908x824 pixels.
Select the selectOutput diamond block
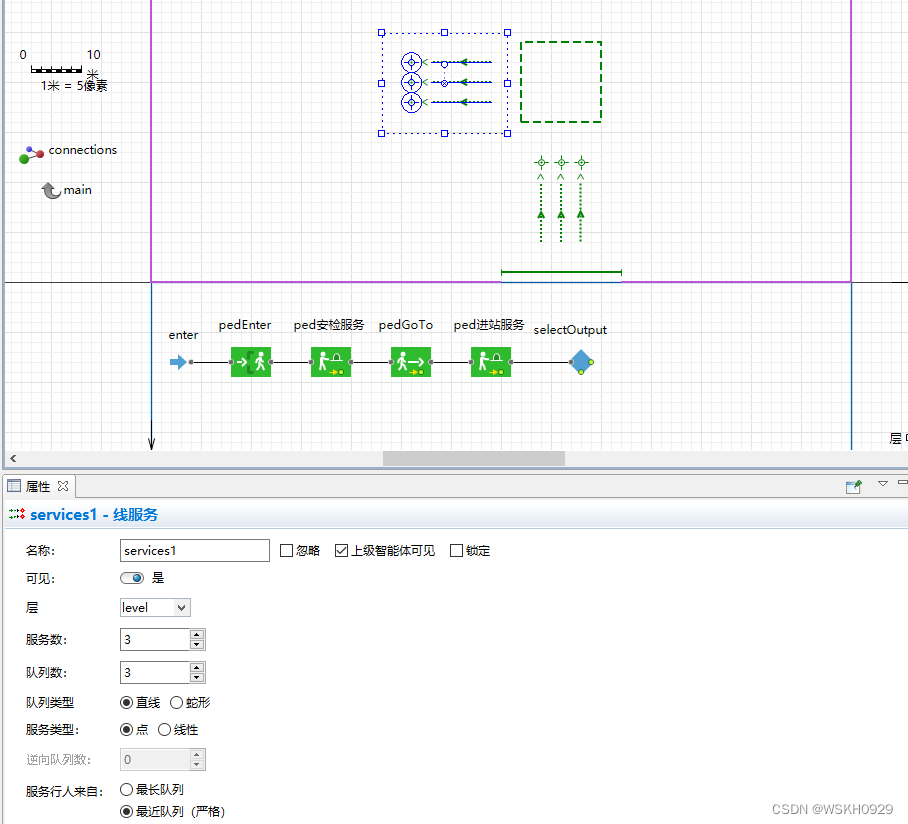pyautogui.click(x=581, y=362)
